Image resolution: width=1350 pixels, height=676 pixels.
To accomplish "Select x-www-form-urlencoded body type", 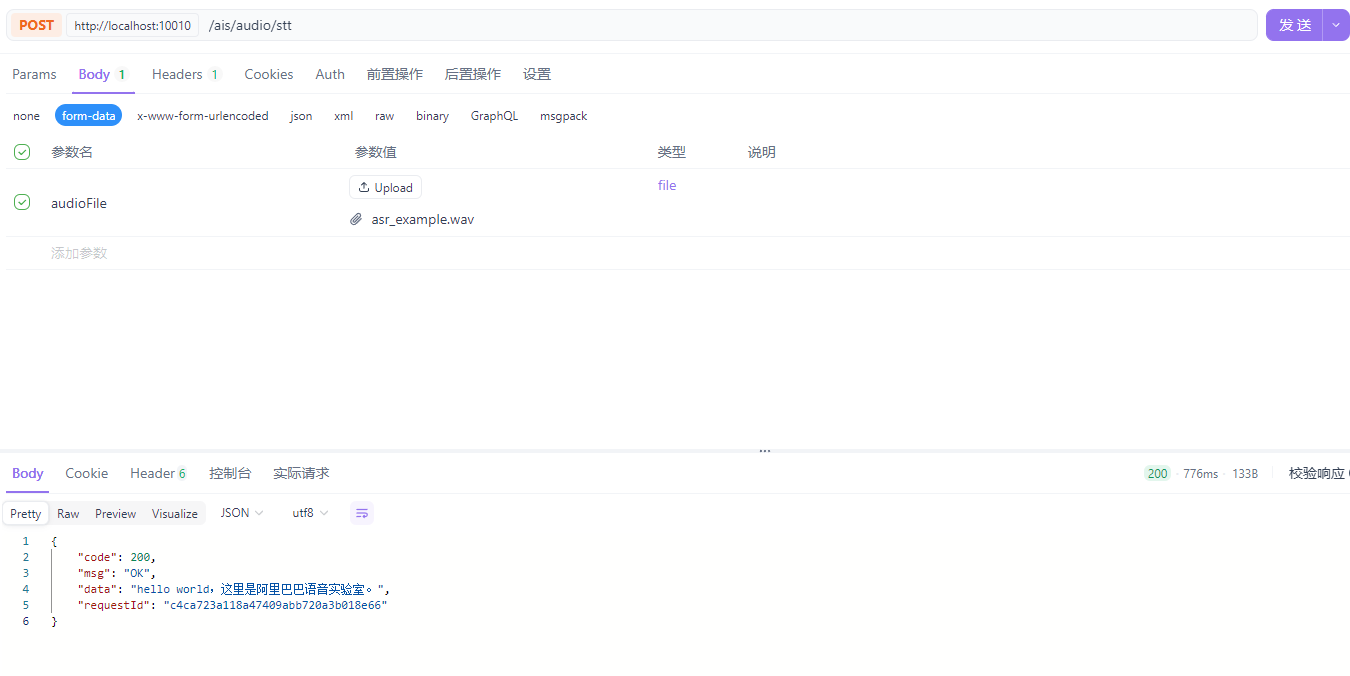I will [x=203, y=116].
